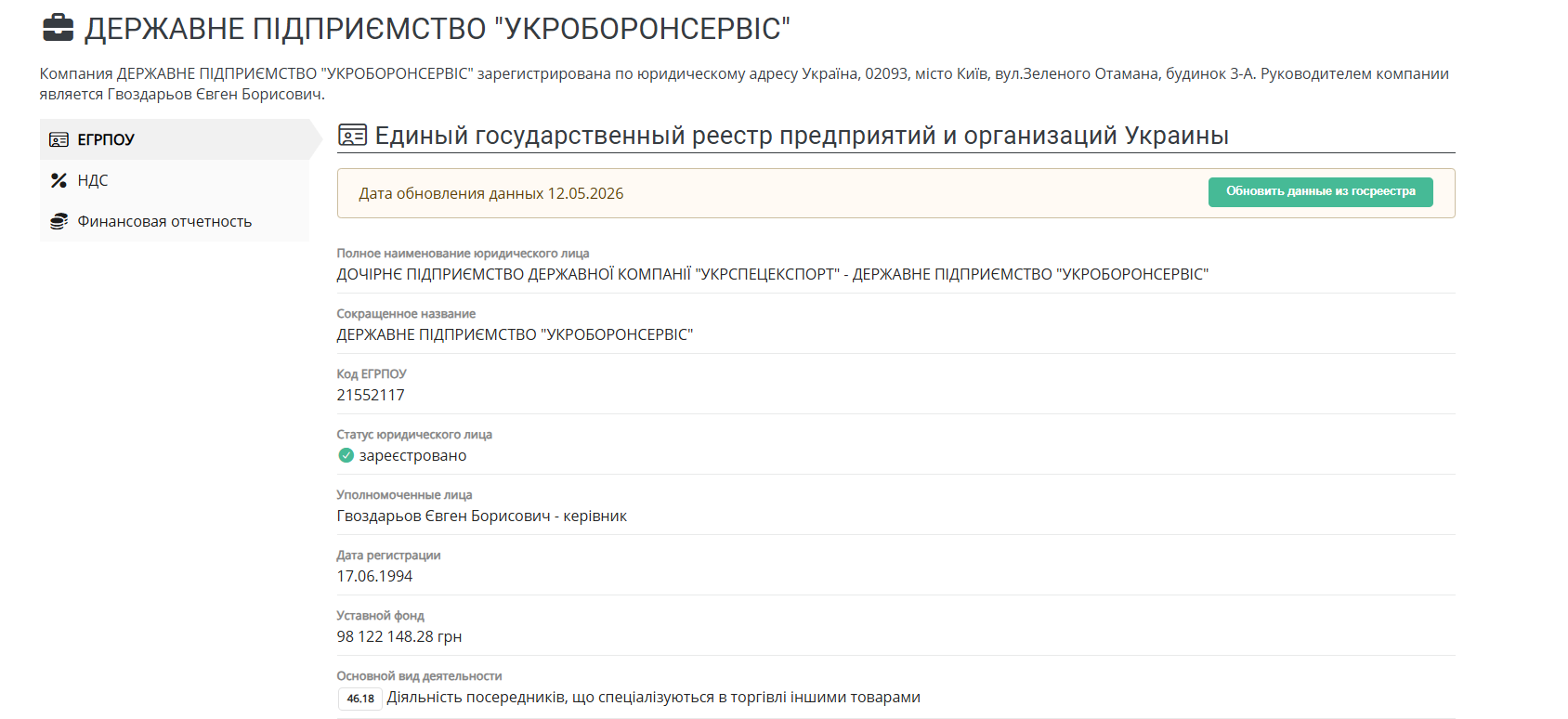Click the short name ДЕРЖАВНЕ ПІДПРИЄМСТВО "УКРОБОРОНСЕРВІС" value
Screen dimensions: 1568x719
[x=515, y=334]
